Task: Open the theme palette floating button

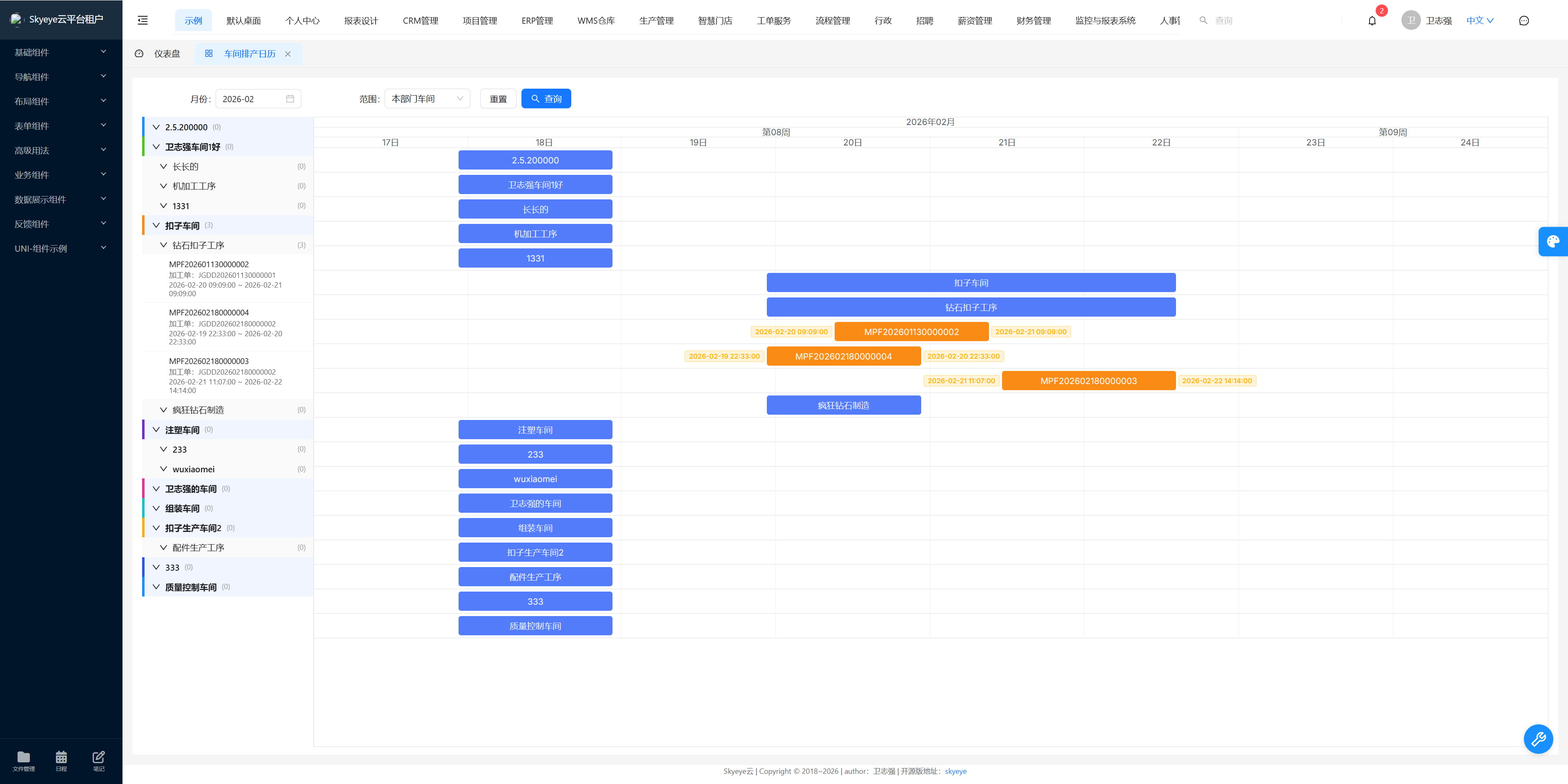Action: [x=1553, y=241]
